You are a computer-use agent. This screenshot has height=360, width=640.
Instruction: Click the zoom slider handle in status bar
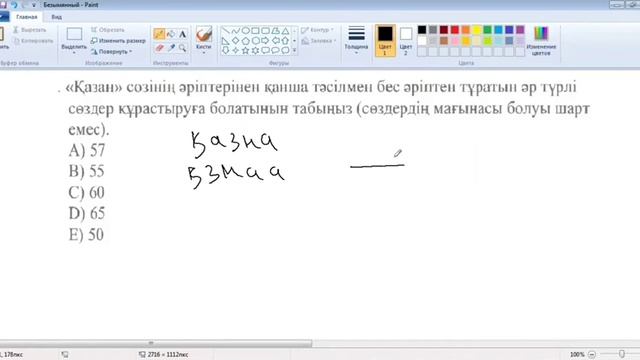(x=621, y=354)
